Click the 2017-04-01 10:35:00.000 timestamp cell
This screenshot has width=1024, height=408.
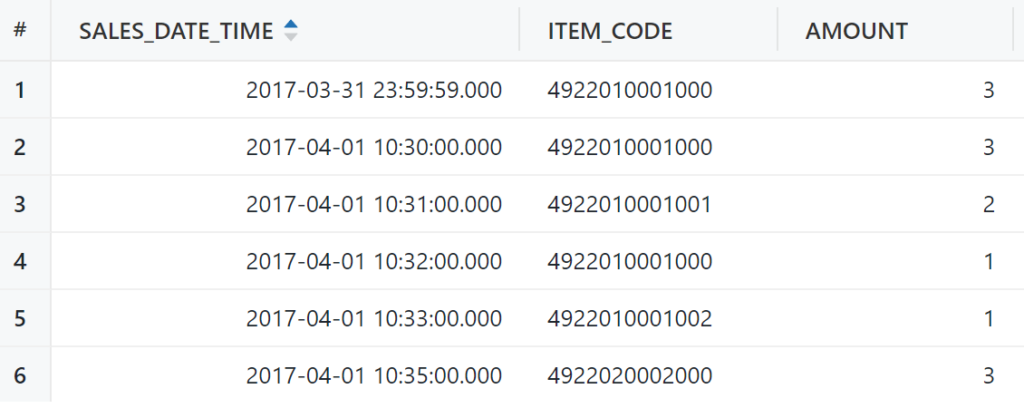point(373,375)
